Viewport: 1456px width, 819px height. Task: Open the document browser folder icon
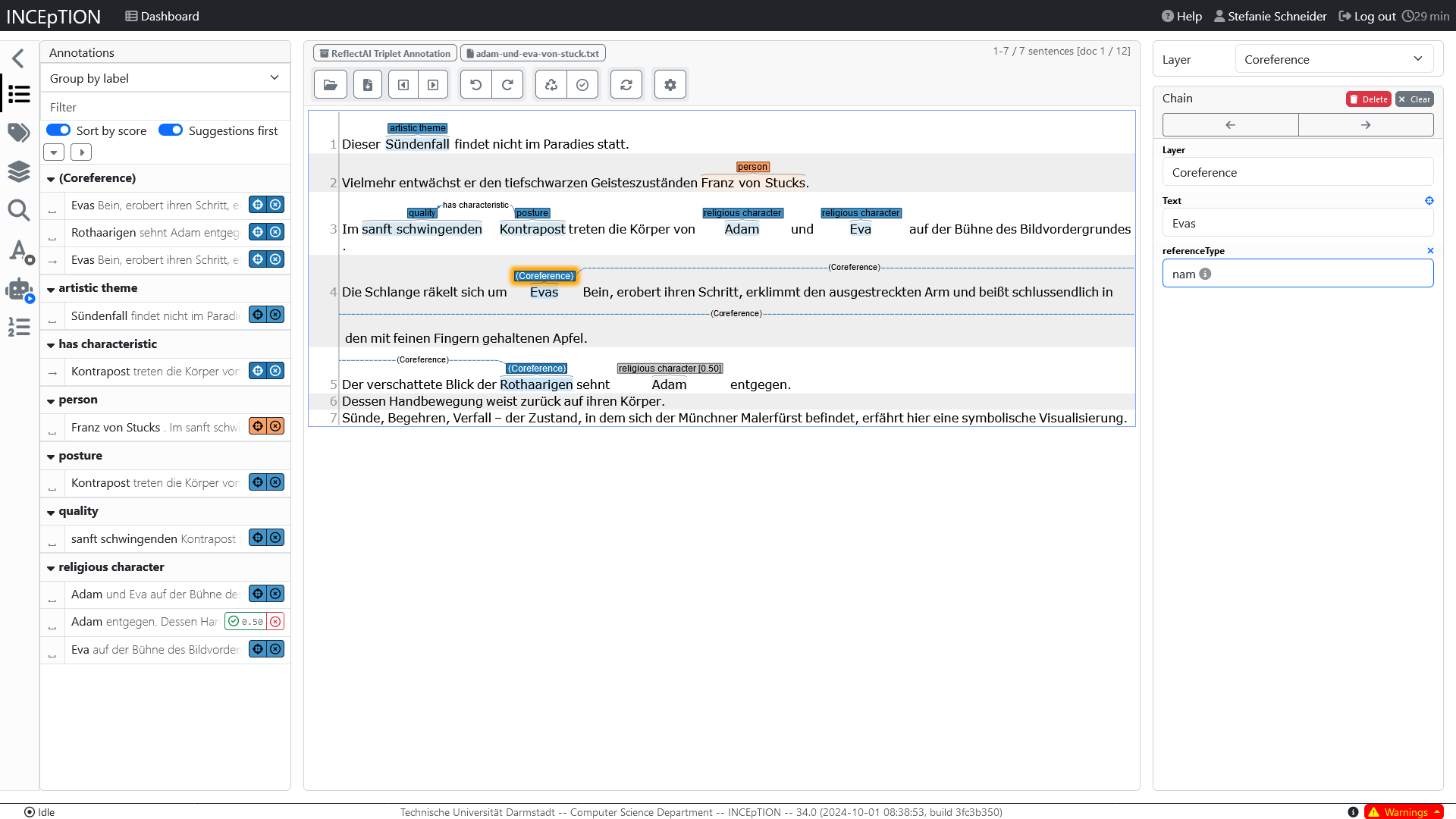point(331,85)
